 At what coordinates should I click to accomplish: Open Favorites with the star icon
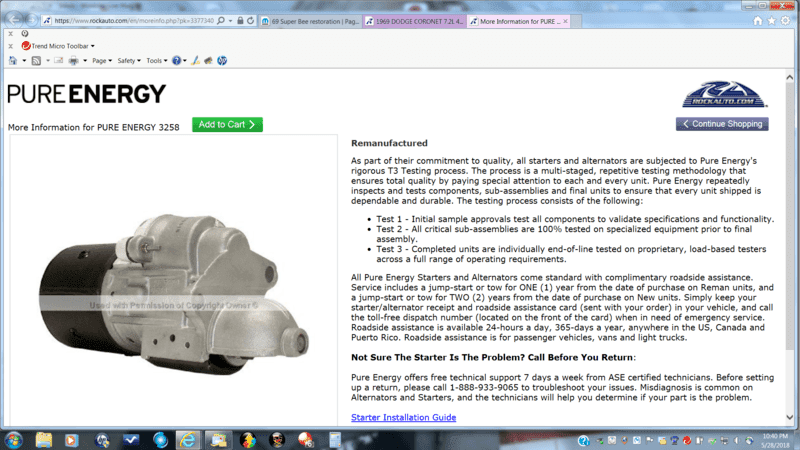point(771,21)
